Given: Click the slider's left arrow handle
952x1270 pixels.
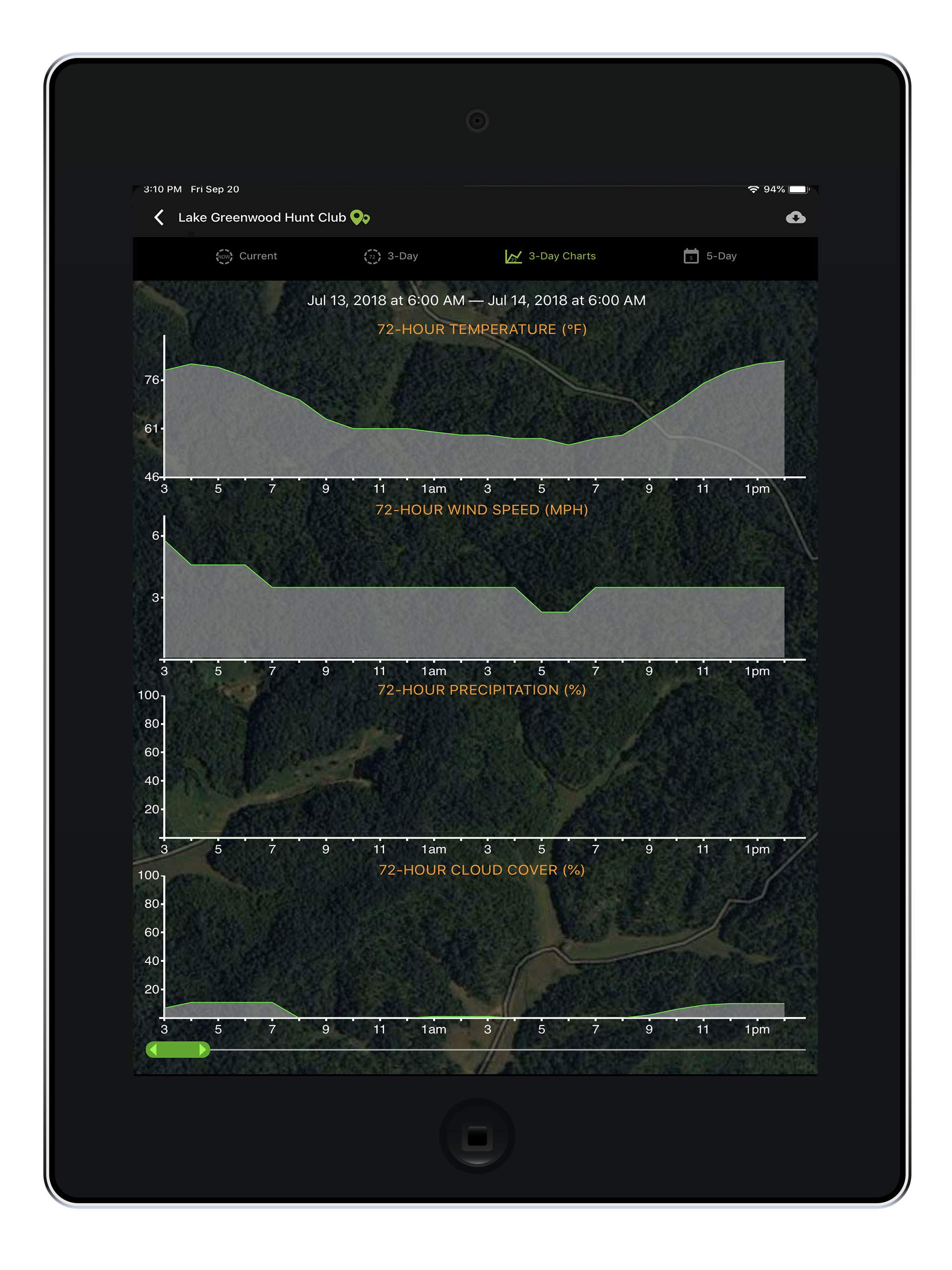Looking at the screenshot, I should pyautogui.click(x=153, y=1050).
